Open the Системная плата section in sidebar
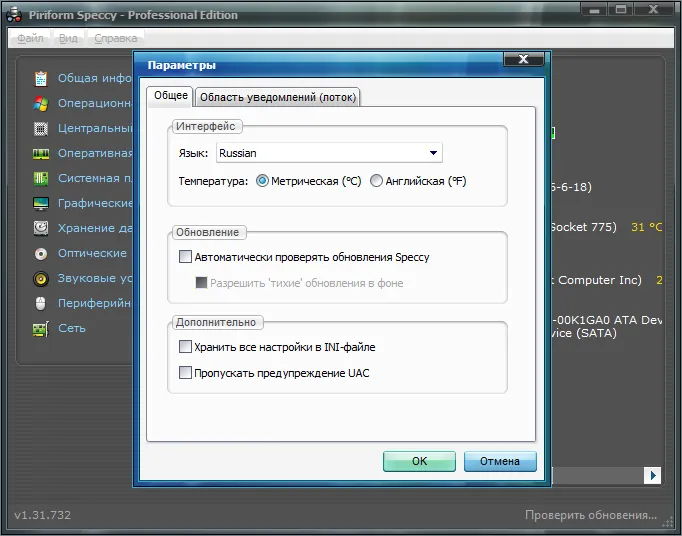Image resolution: width=682 pixels, height=536 pixels. coord(95,178)
